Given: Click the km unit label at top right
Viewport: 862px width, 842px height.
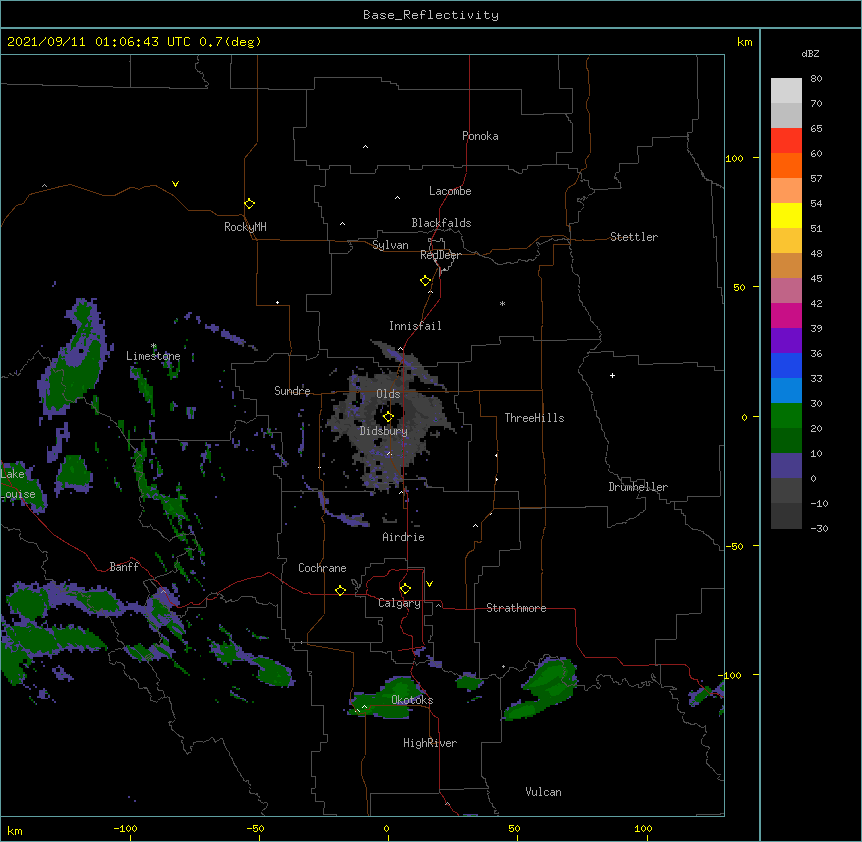Looking at the screenshot, I should click(744, 42).
